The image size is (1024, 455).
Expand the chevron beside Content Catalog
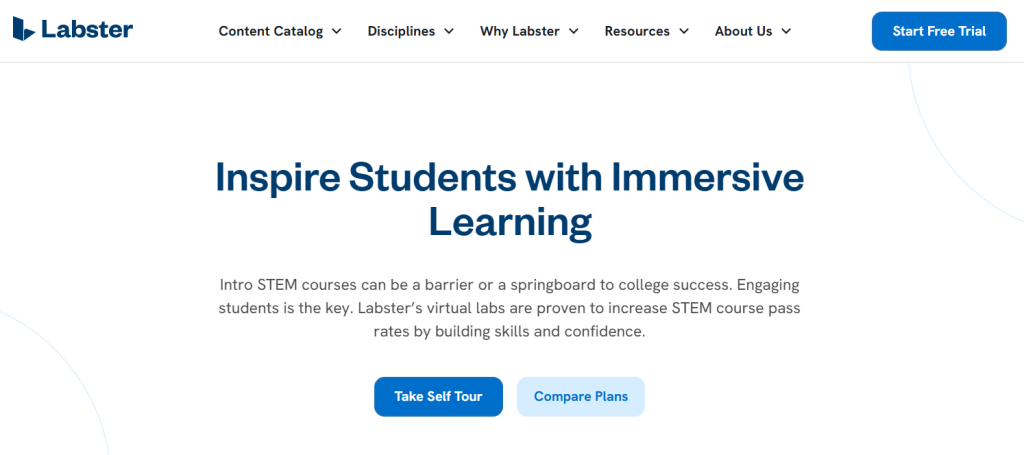point(337,31)
